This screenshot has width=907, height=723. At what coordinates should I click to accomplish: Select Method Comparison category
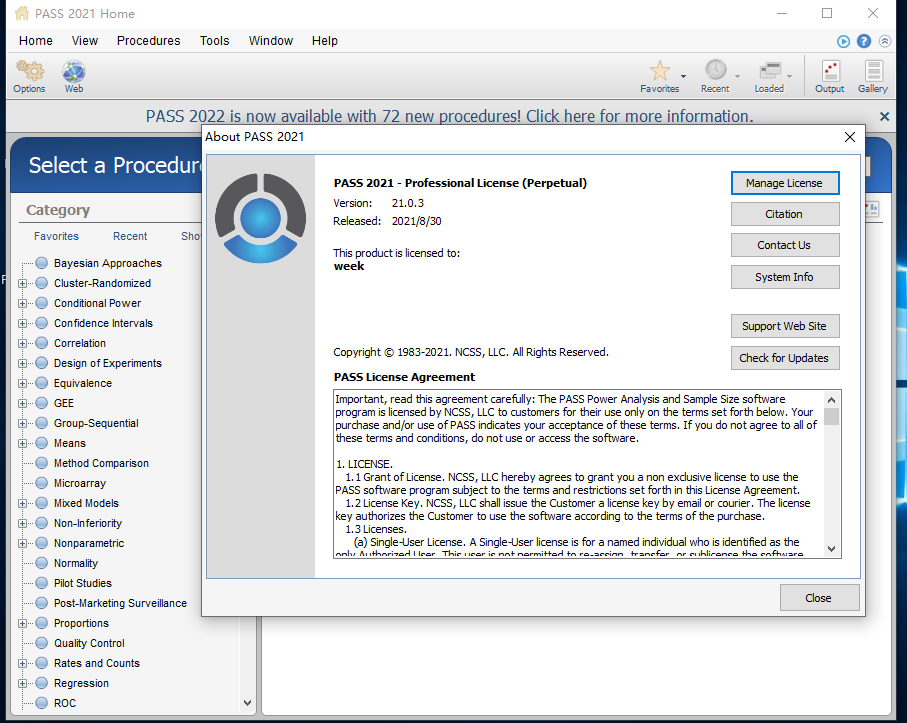click(101, 463)
